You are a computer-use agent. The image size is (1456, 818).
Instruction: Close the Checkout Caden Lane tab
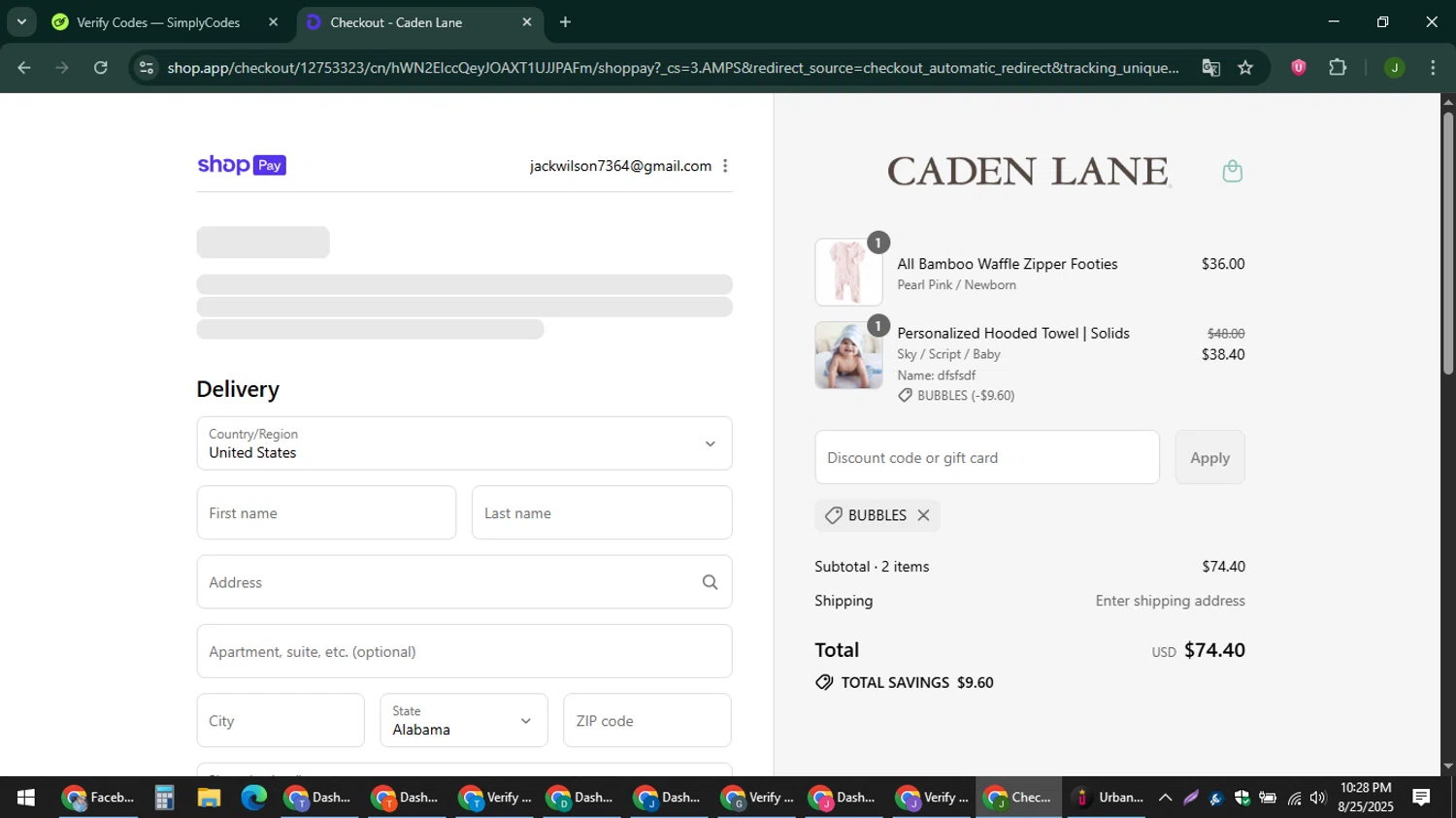pos(527,21)
